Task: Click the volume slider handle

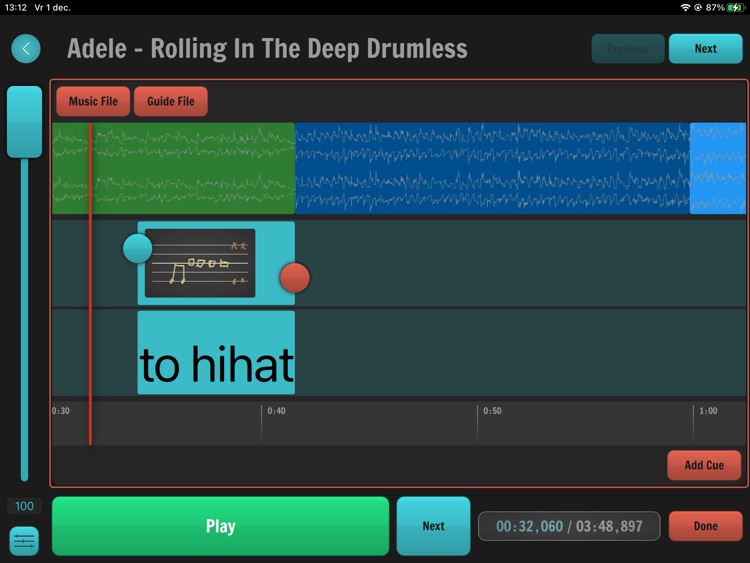Action: 24,121
